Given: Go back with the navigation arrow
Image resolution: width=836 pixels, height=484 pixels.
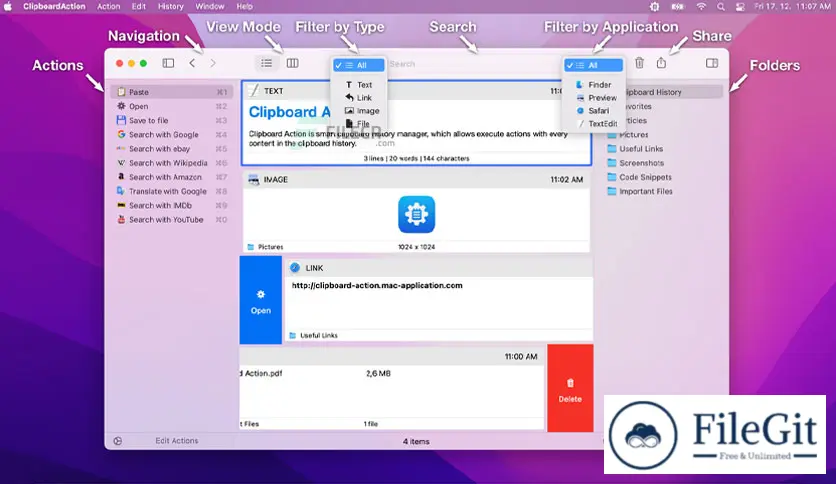Looking at the screenshot, I should pos(192,63).
